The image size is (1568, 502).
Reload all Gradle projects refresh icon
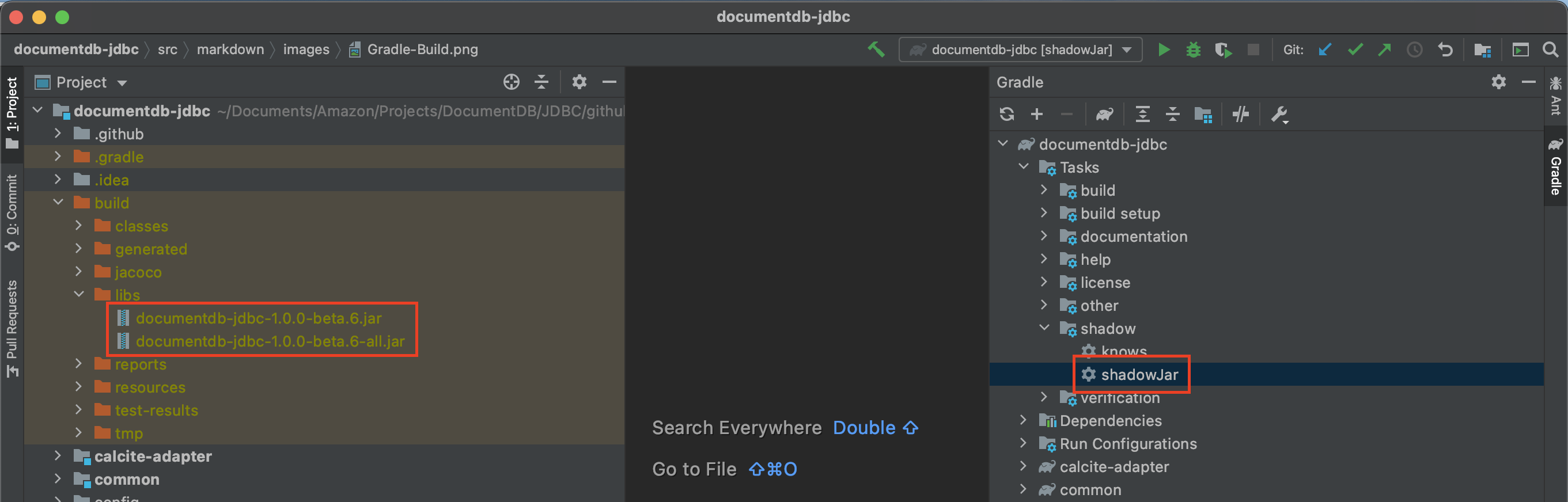(1007, 114)
